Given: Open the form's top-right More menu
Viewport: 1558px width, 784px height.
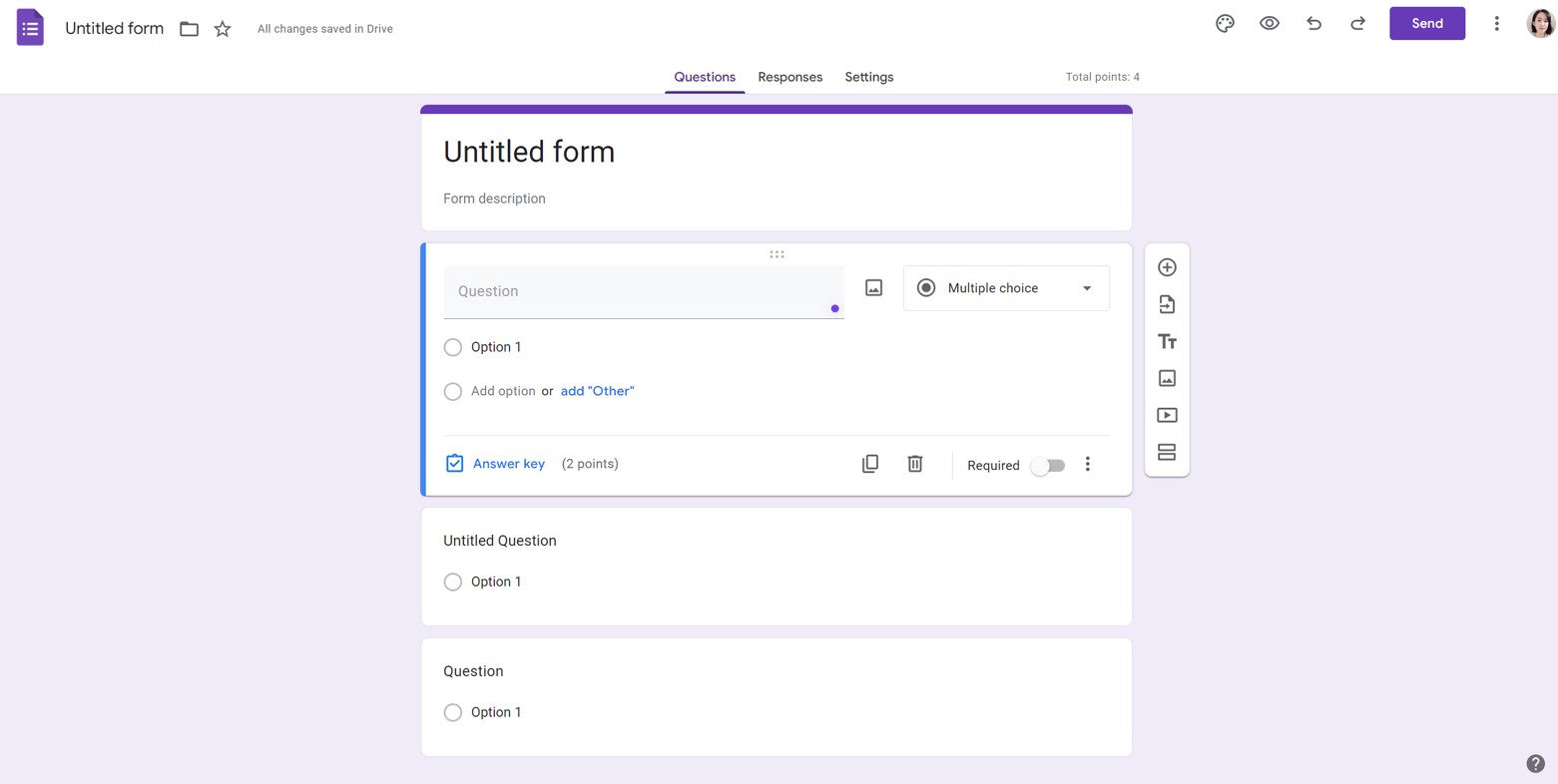Looking at the screenshot, I should (1496, 24).
